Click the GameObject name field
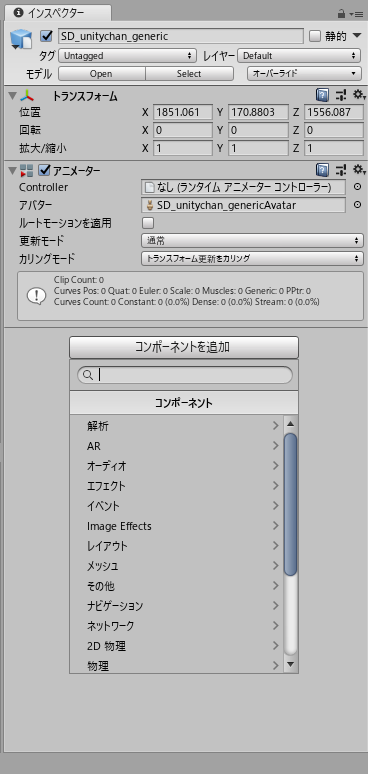This screenshot has width=368, height=774. point(181,36)
